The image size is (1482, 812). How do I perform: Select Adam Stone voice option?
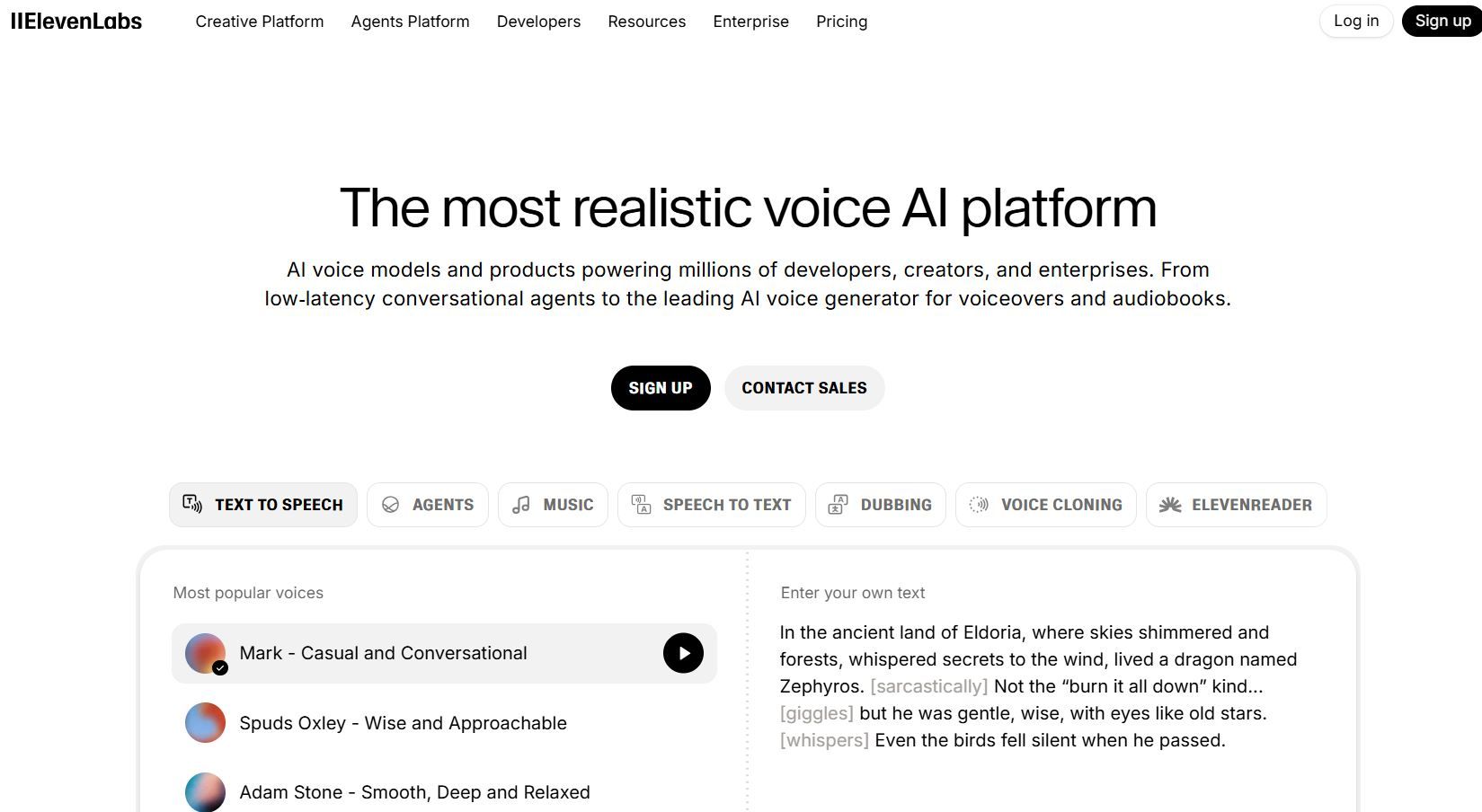[414, 792]
